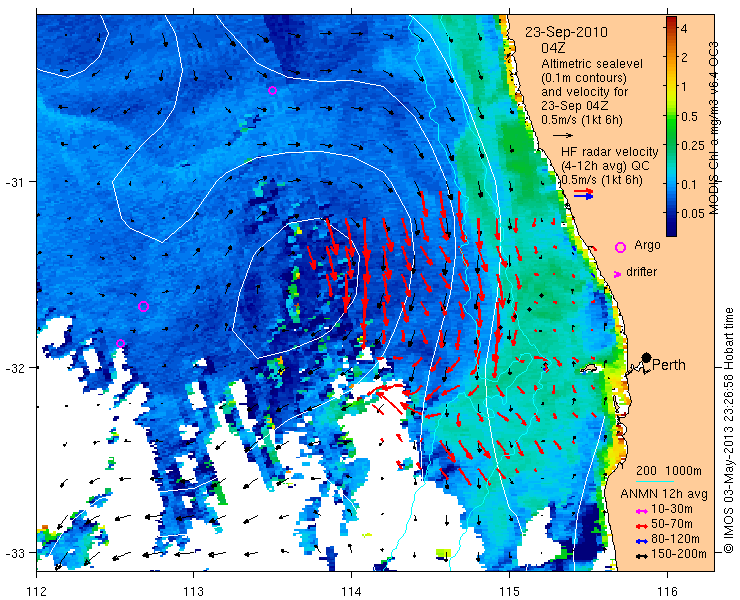740x600 pixels.
Task: Click the IMOS copyright timestamp text
Action: tap(728, 431)
